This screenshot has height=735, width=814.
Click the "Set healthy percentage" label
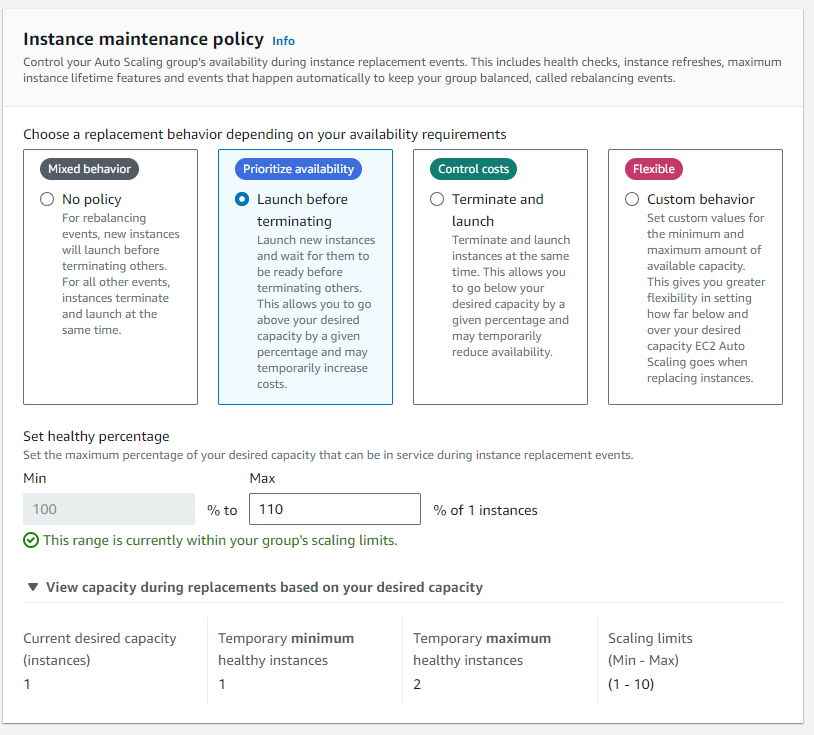click(96, 436)
